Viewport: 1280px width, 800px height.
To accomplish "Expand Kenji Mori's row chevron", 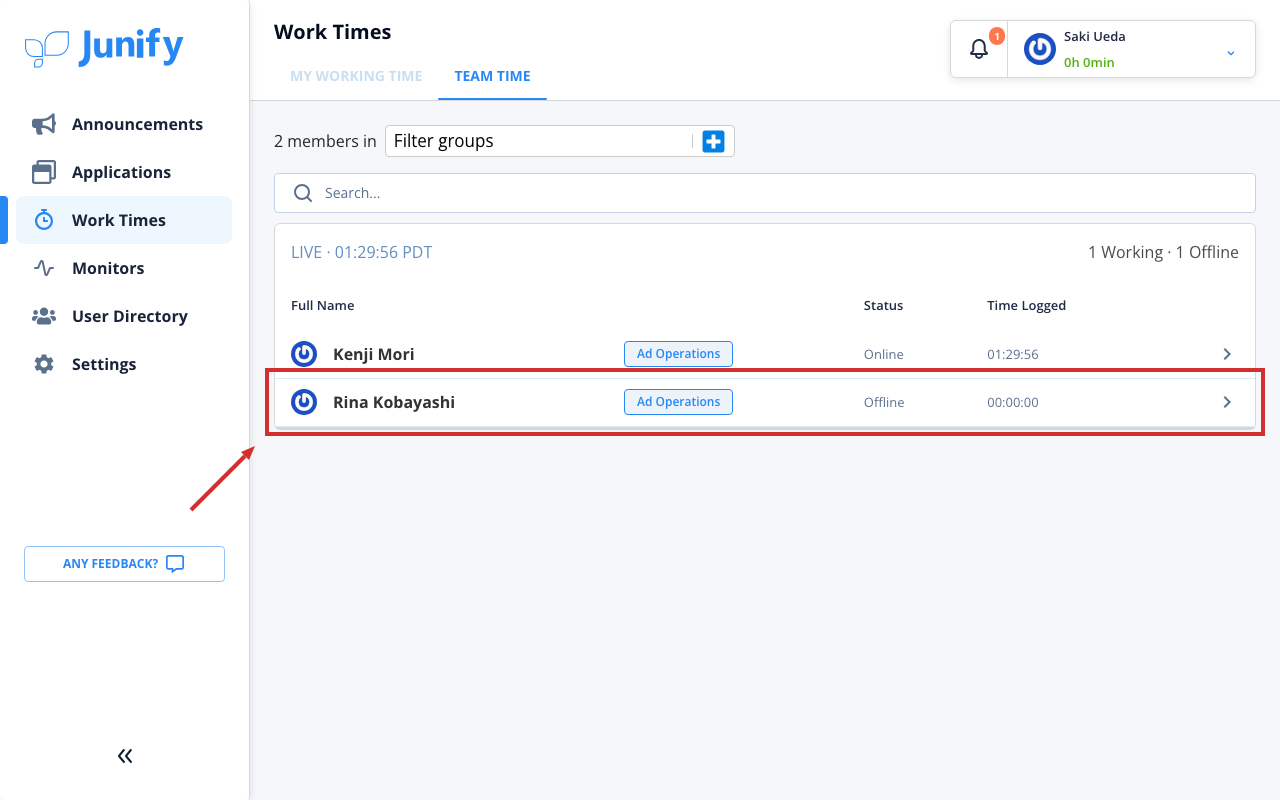I will (x=1227, y=354).
